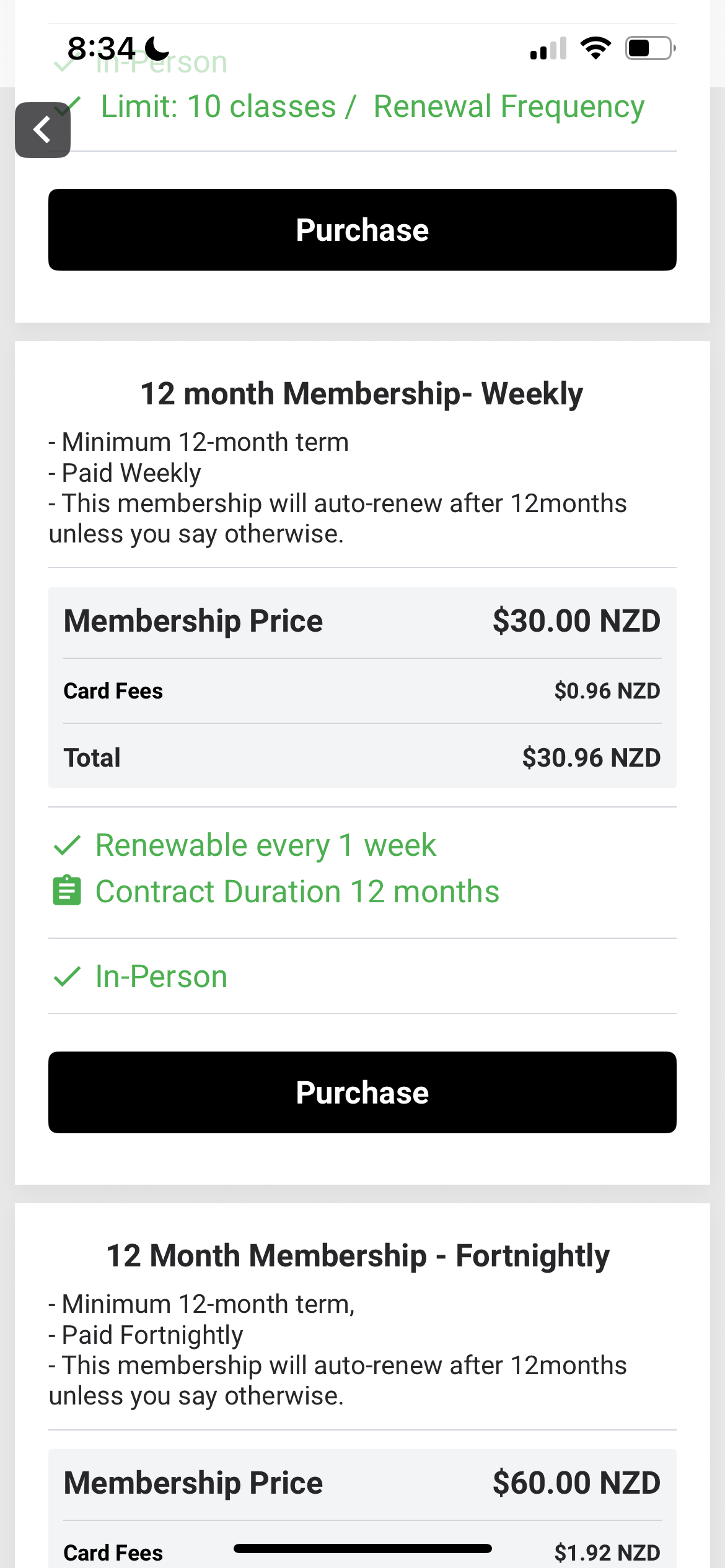Tap the home indicator bar at bottom

tap(362, 1548)
